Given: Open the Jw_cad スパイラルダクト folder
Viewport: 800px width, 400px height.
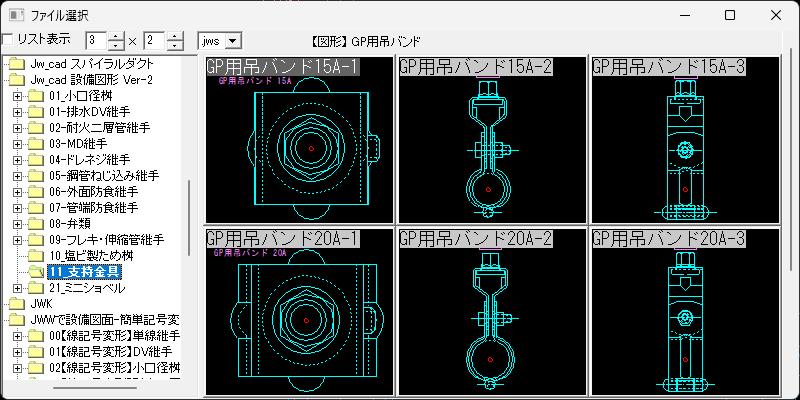Looking at the screenshot, I should point(92,64).
